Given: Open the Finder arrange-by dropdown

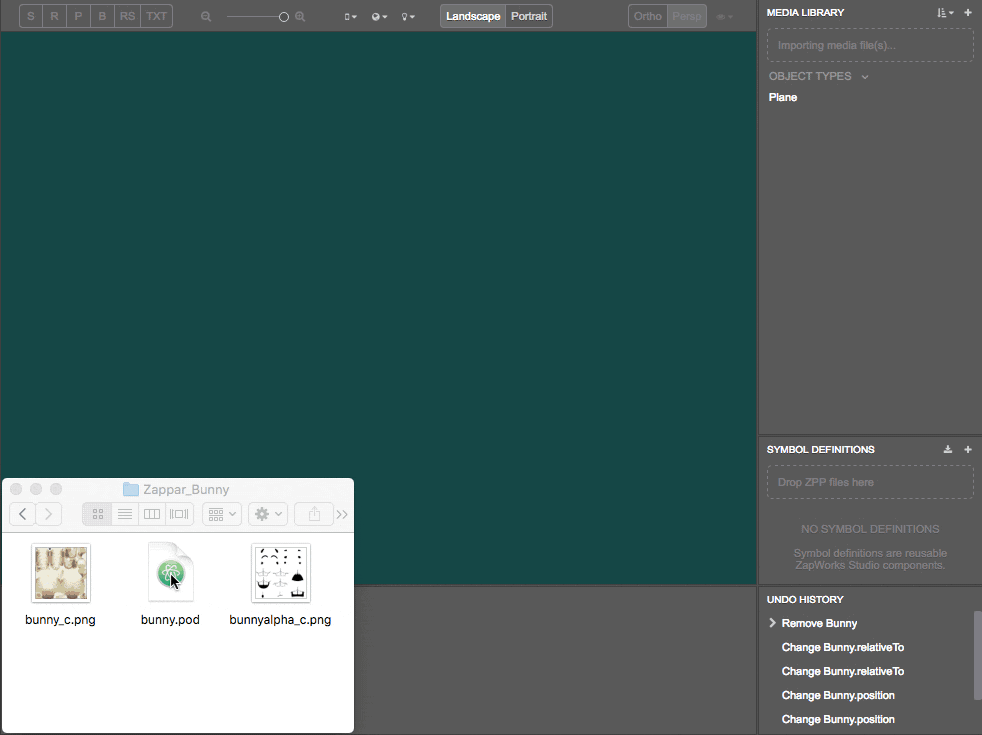Looking at the screenshot, I should [222, 514].
